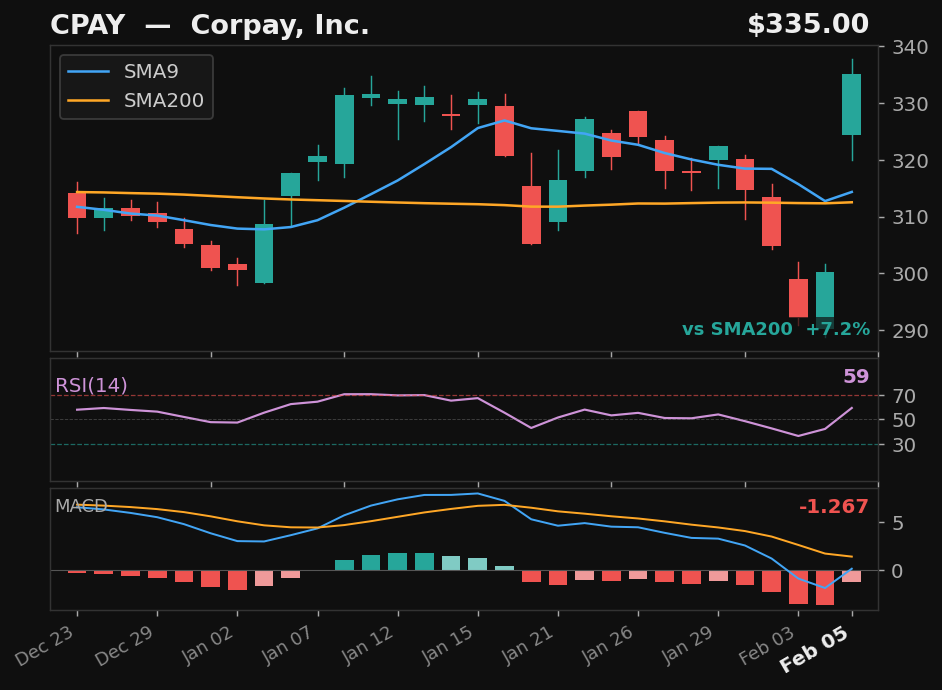Click the Jan 21 date label

click(x=527, y=644)
